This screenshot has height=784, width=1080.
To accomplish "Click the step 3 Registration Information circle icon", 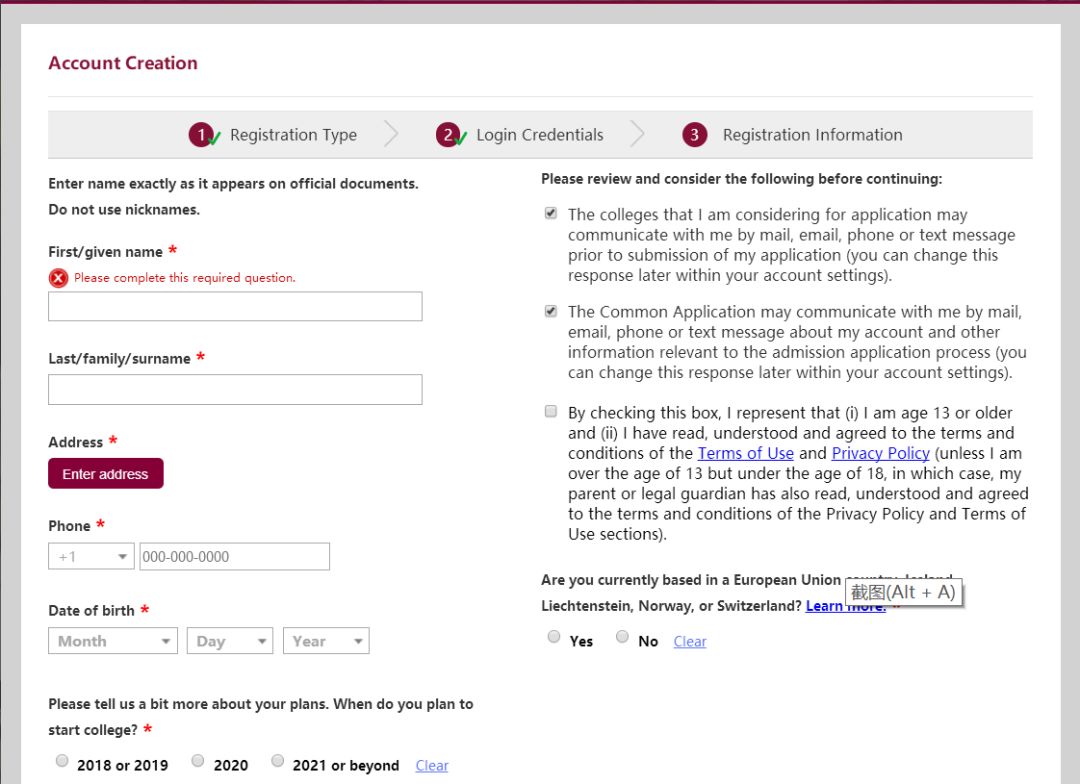I will [694, 135].
